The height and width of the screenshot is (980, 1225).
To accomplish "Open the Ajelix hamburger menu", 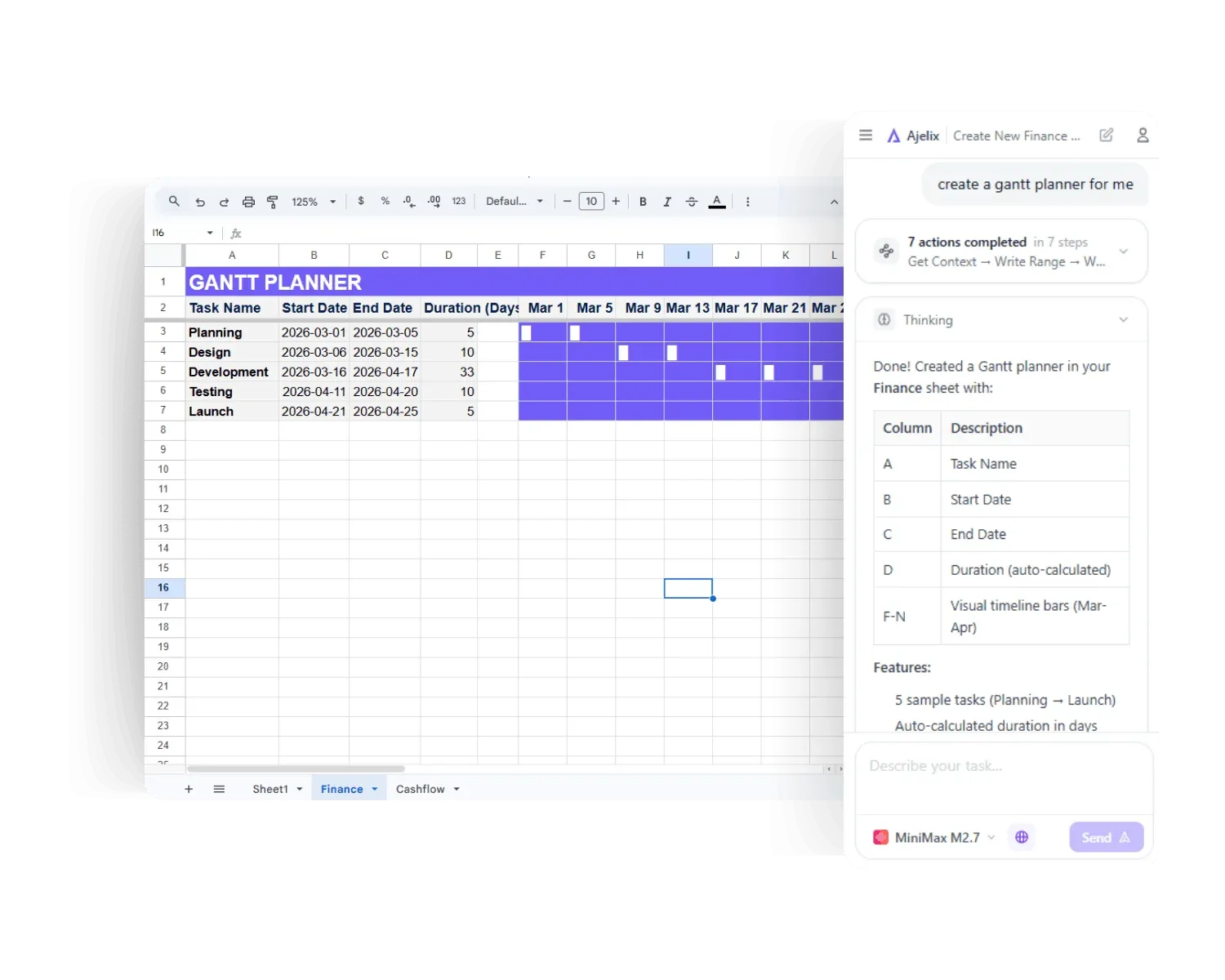I will point(865,135).
